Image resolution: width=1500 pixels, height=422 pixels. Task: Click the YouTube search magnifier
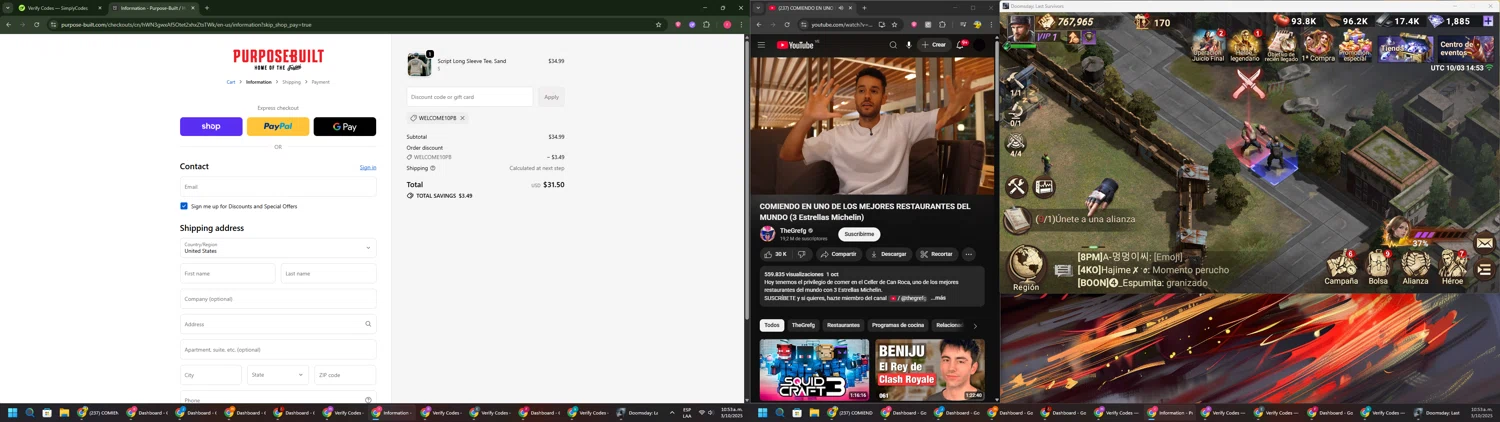coord(893,45)
